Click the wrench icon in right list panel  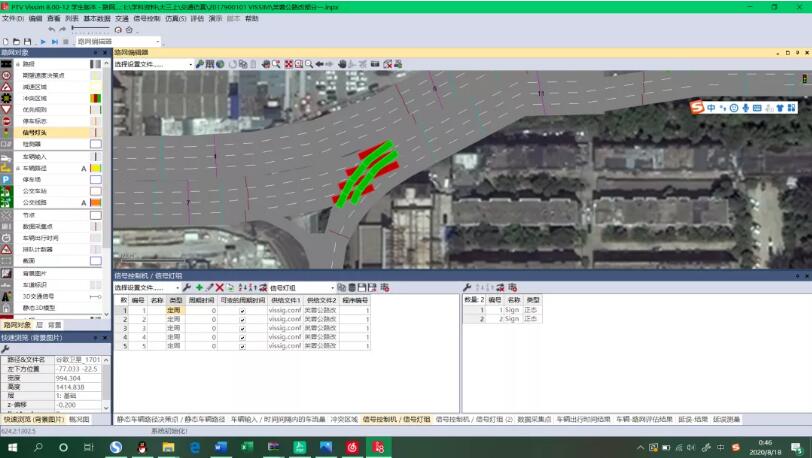coord(467,287)
